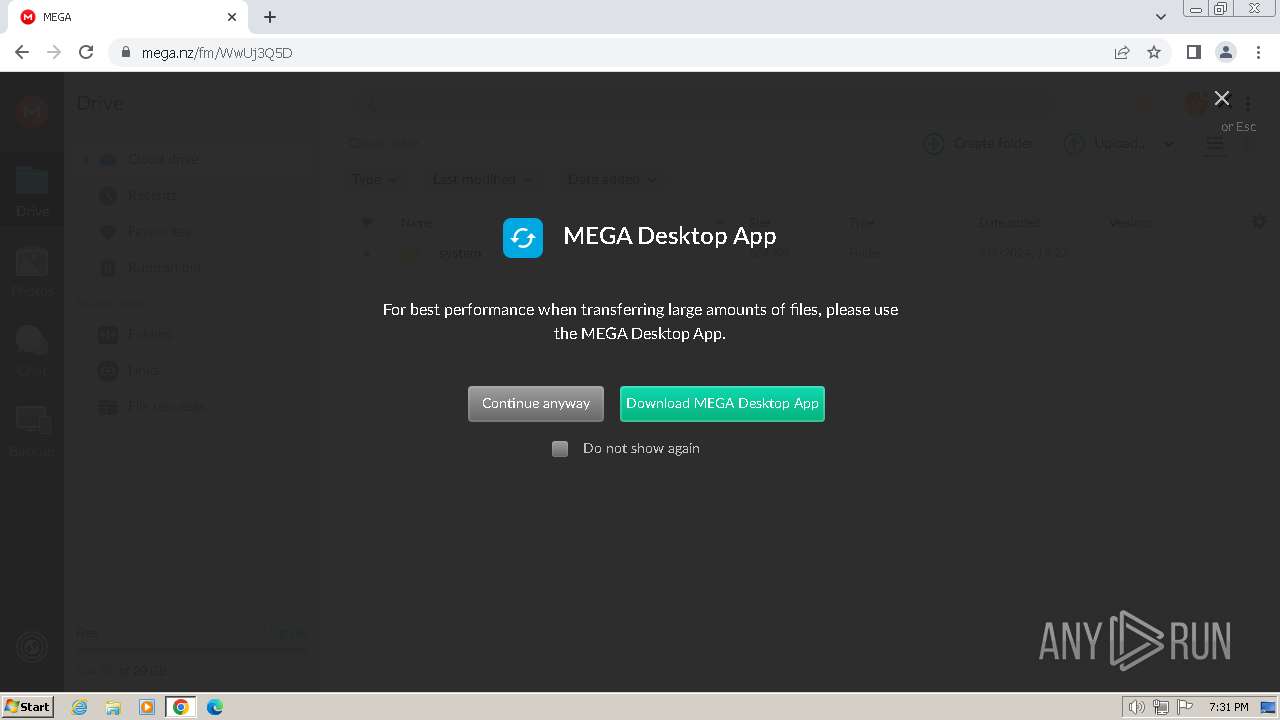Bookmark this tab with the star icon

click(1154, 53)
